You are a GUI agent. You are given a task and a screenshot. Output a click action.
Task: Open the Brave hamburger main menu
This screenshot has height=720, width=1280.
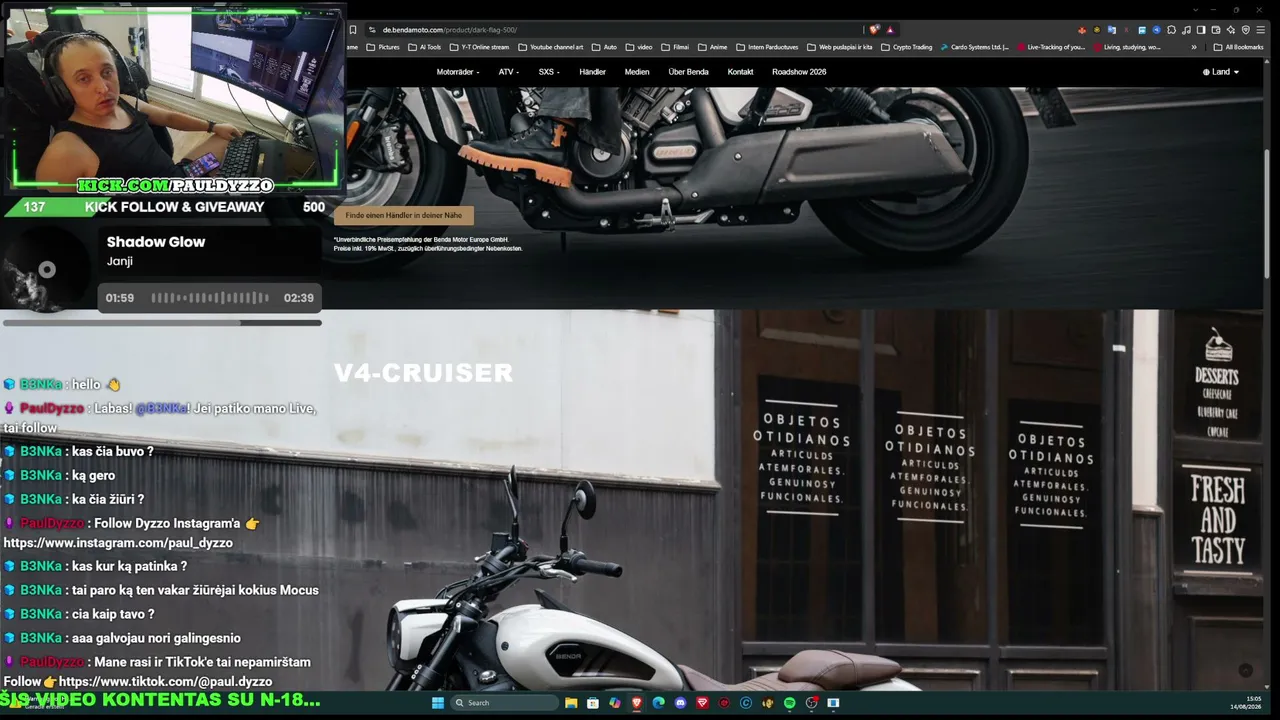1261,30
